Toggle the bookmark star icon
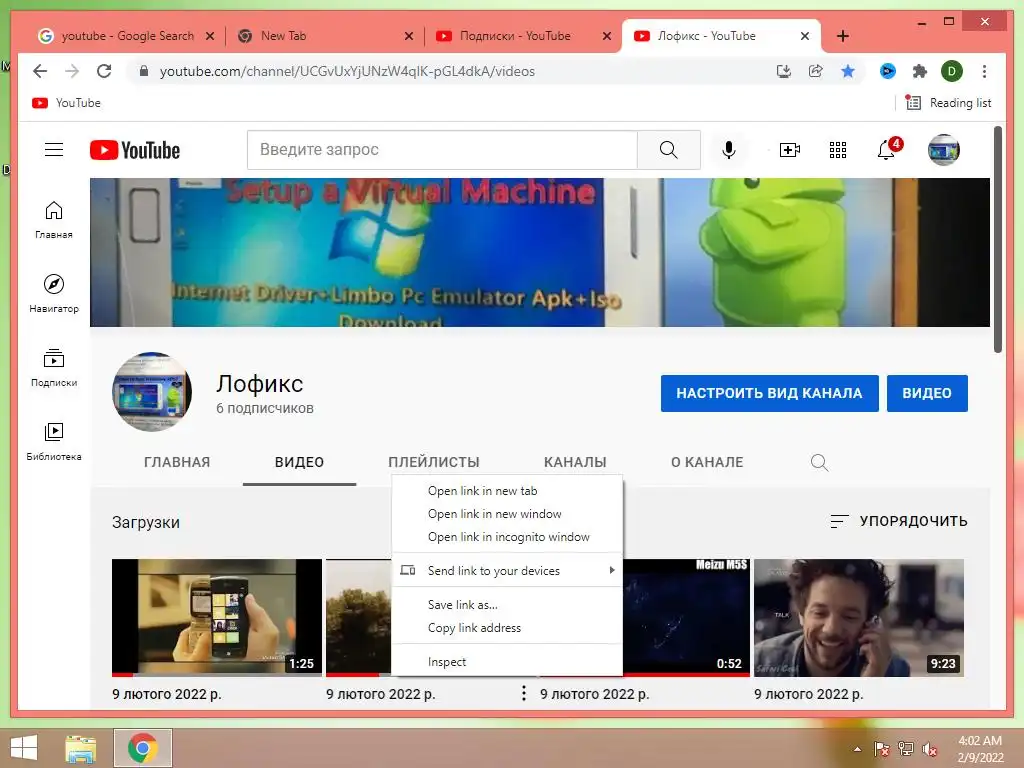 pos(848,71)
